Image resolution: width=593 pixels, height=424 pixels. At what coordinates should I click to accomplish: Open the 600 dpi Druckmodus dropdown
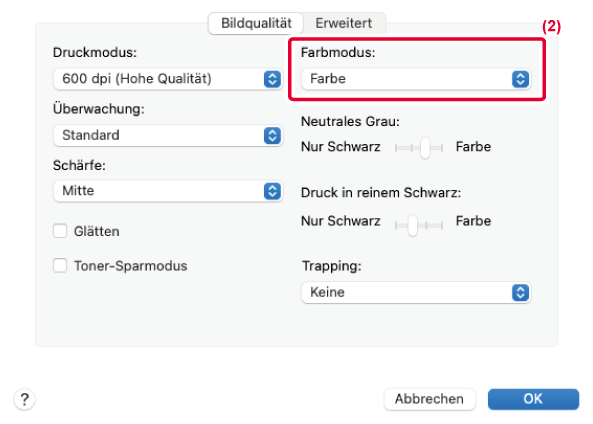pos(168,79)
